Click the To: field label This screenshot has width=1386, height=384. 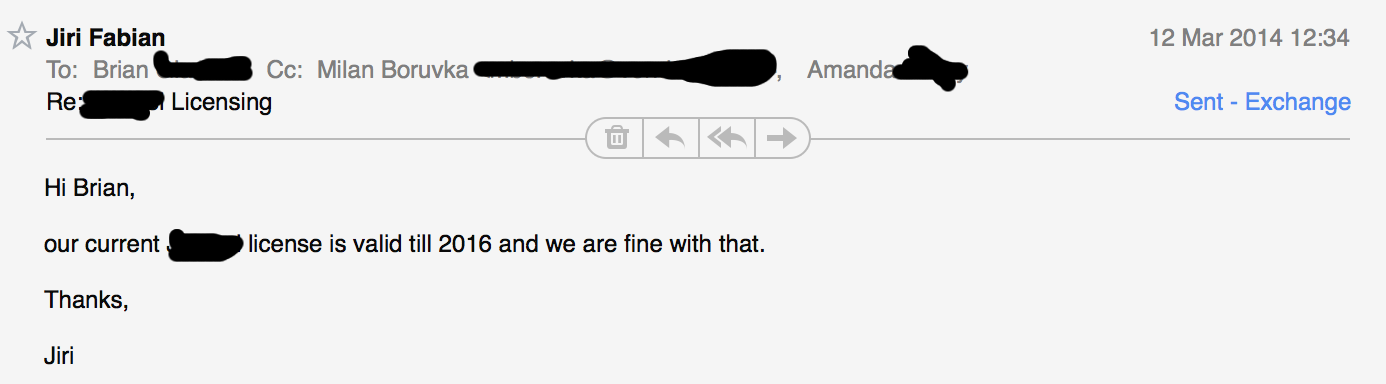tap(63, 70)
